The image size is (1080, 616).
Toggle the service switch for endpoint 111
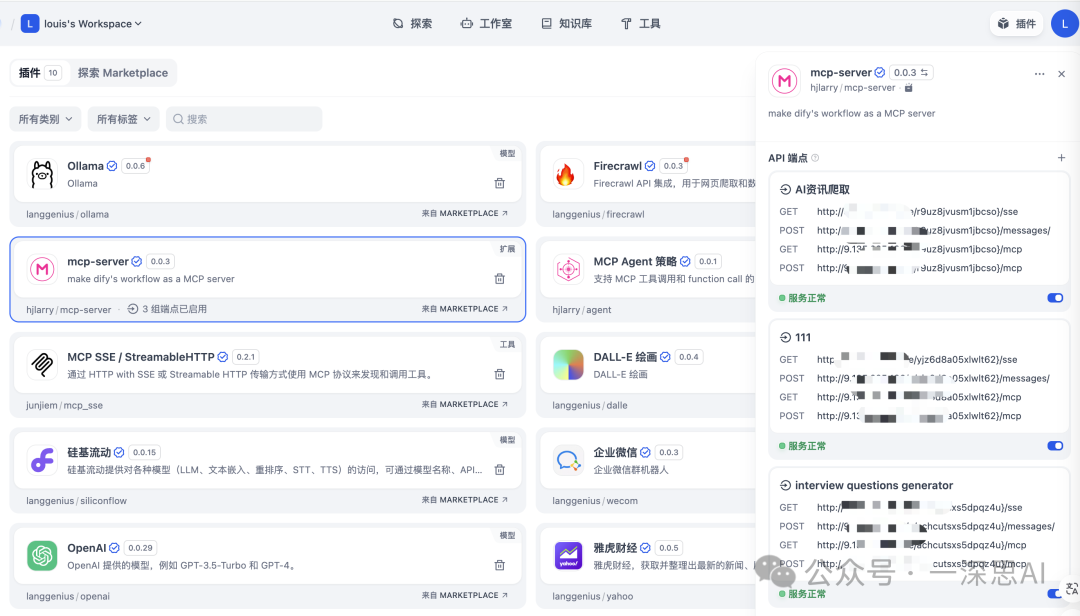pyautogui.click(x=1055, y=445)
